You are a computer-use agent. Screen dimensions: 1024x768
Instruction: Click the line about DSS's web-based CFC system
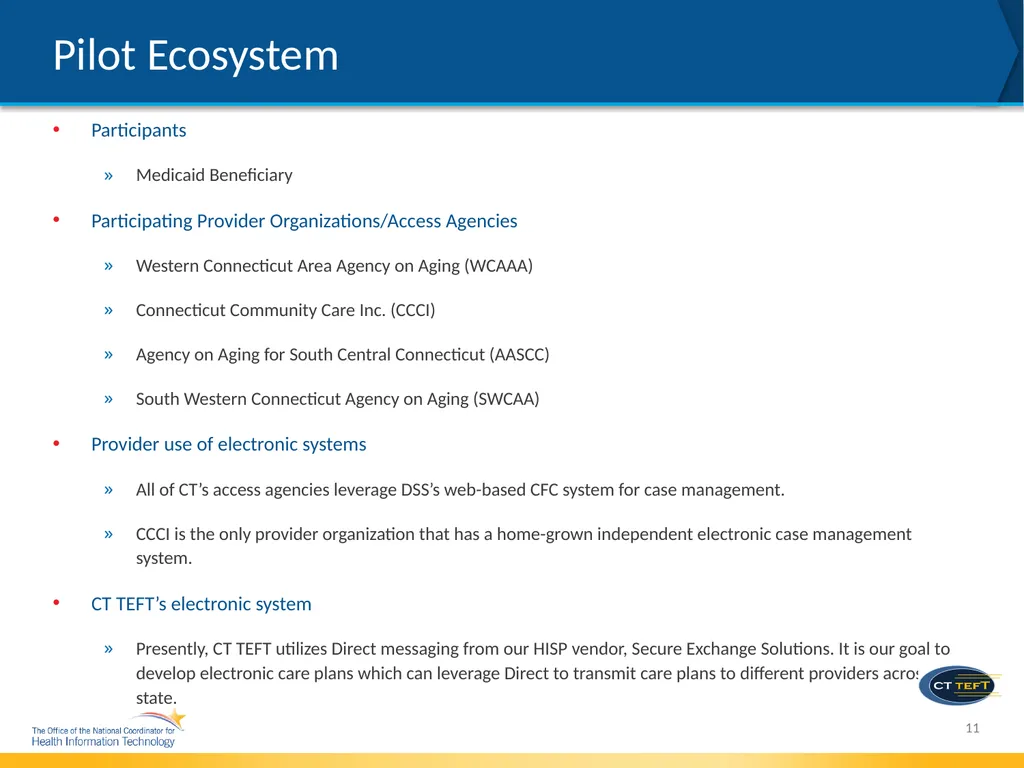pyautogui.click(x=460, y=490)
